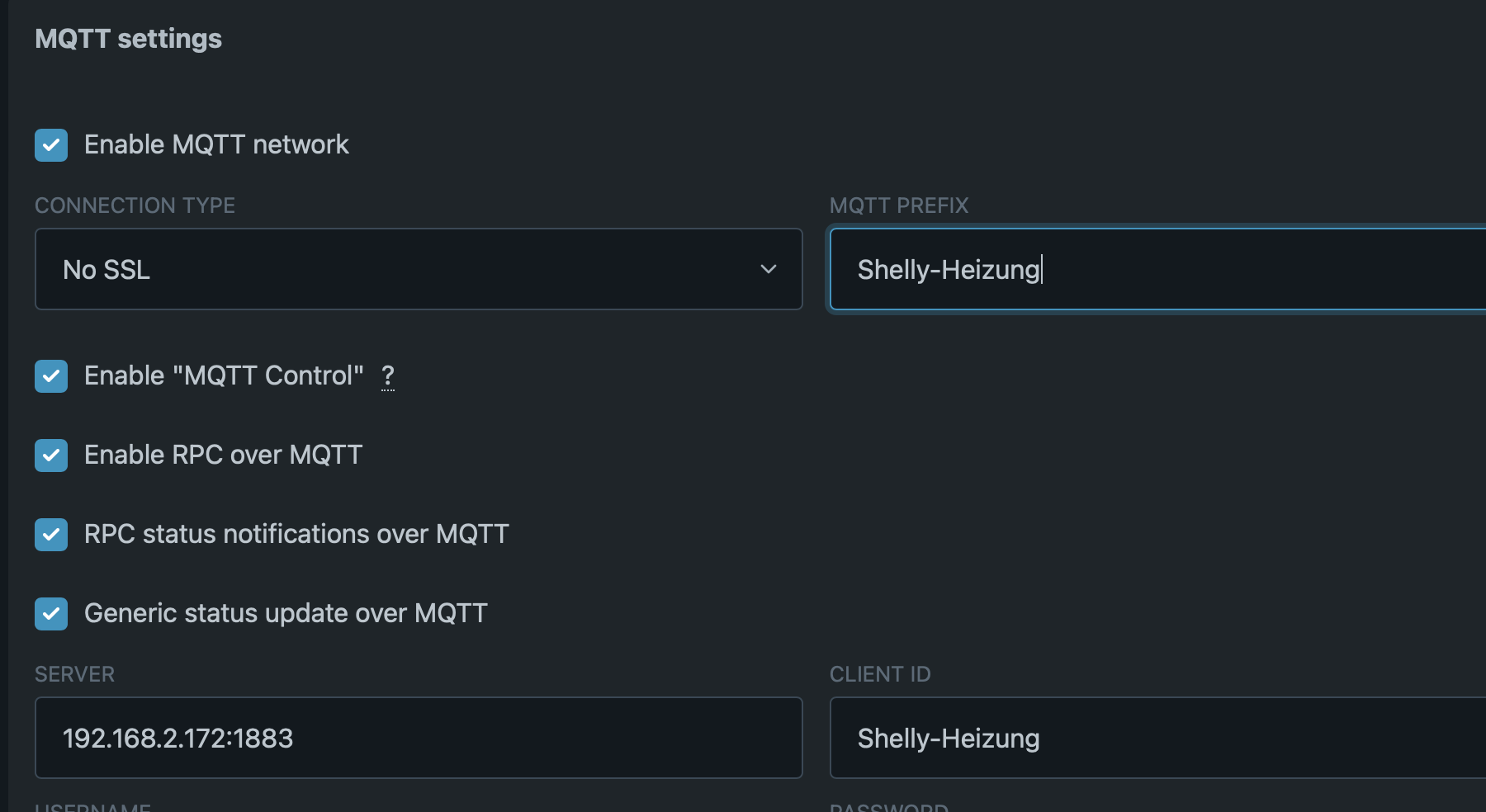Click into the Server address field
1486x812 pixels.
pyautogui.click(x=418, y=738)
